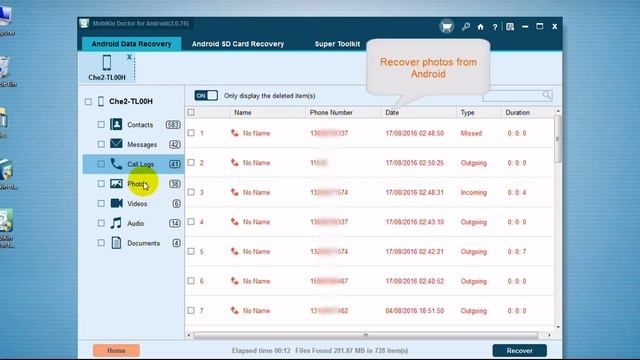640x360 pixels.
Task: Click the Photos picture icon
Action: tap(116, 184)
